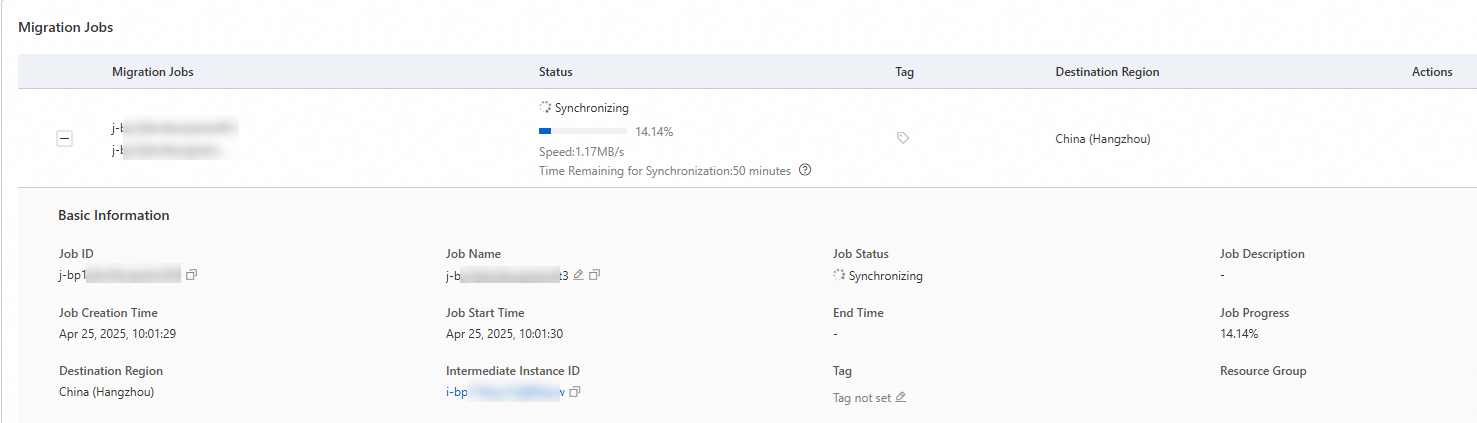Screen dimensions: 1477x423
Task: Click the Status column header
Action: (x=556, y=72)
